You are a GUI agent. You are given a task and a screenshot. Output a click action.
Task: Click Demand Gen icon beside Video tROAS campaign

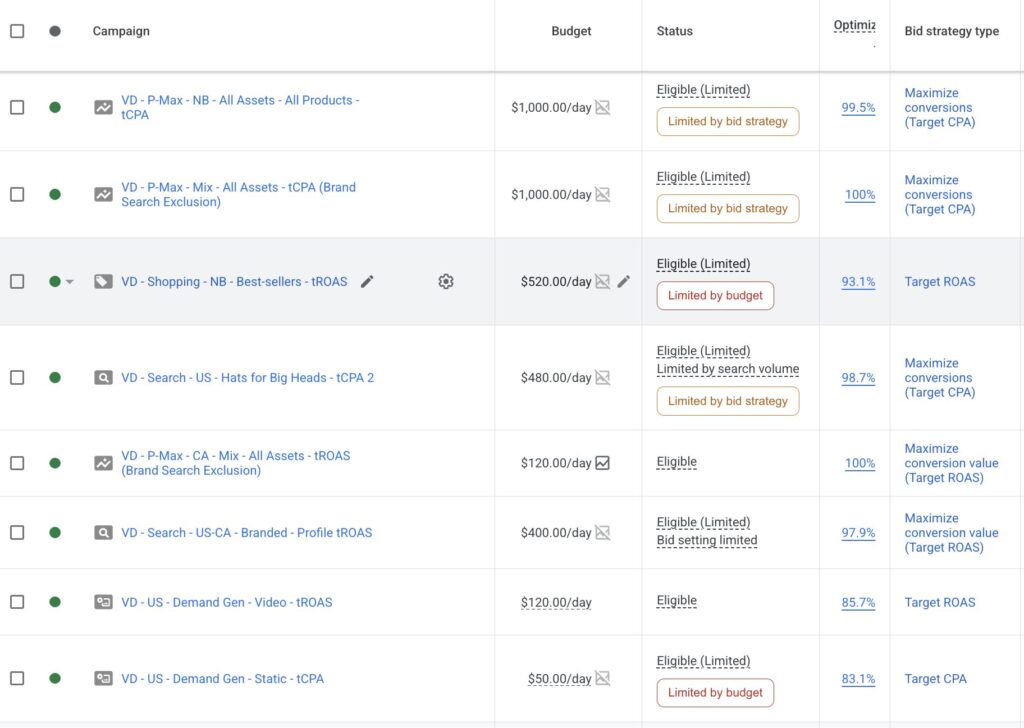(103, 602)
